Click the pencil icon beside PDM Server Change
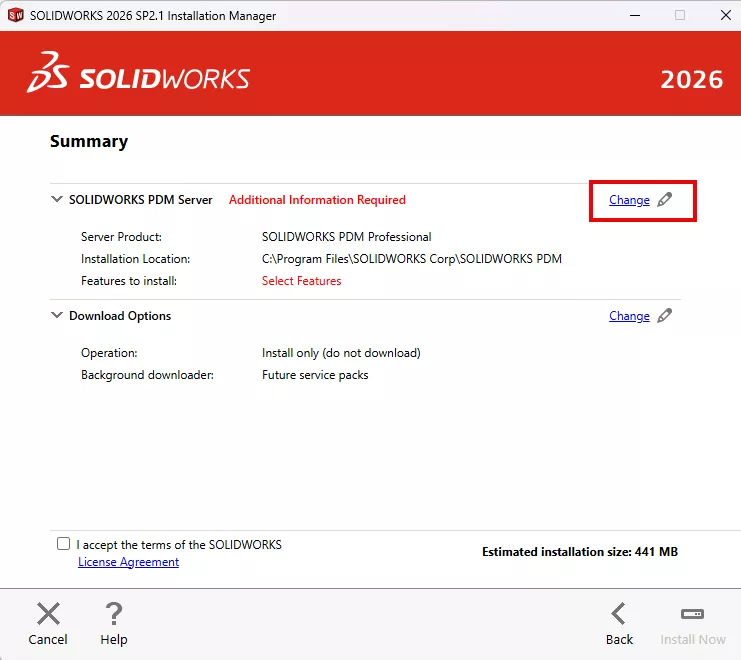This screenshot has width=741, height=660. coord(664,199)
